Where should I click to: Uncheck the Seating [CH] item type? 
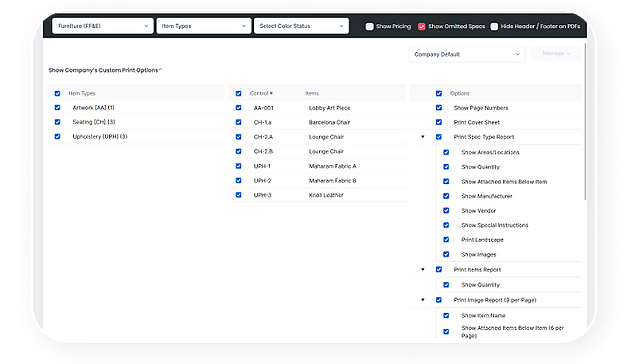57,122
